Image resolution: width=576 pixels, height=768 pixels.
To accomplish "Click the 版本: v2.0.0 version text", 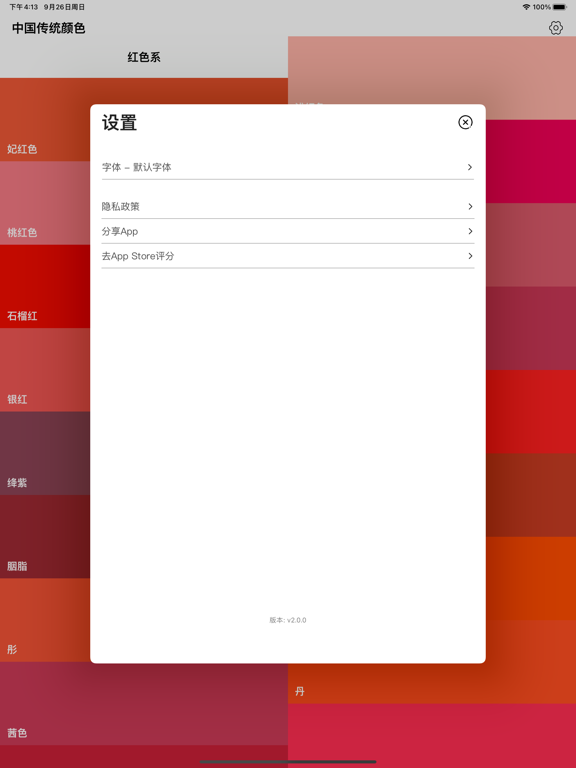I will [x=288, y=620].
